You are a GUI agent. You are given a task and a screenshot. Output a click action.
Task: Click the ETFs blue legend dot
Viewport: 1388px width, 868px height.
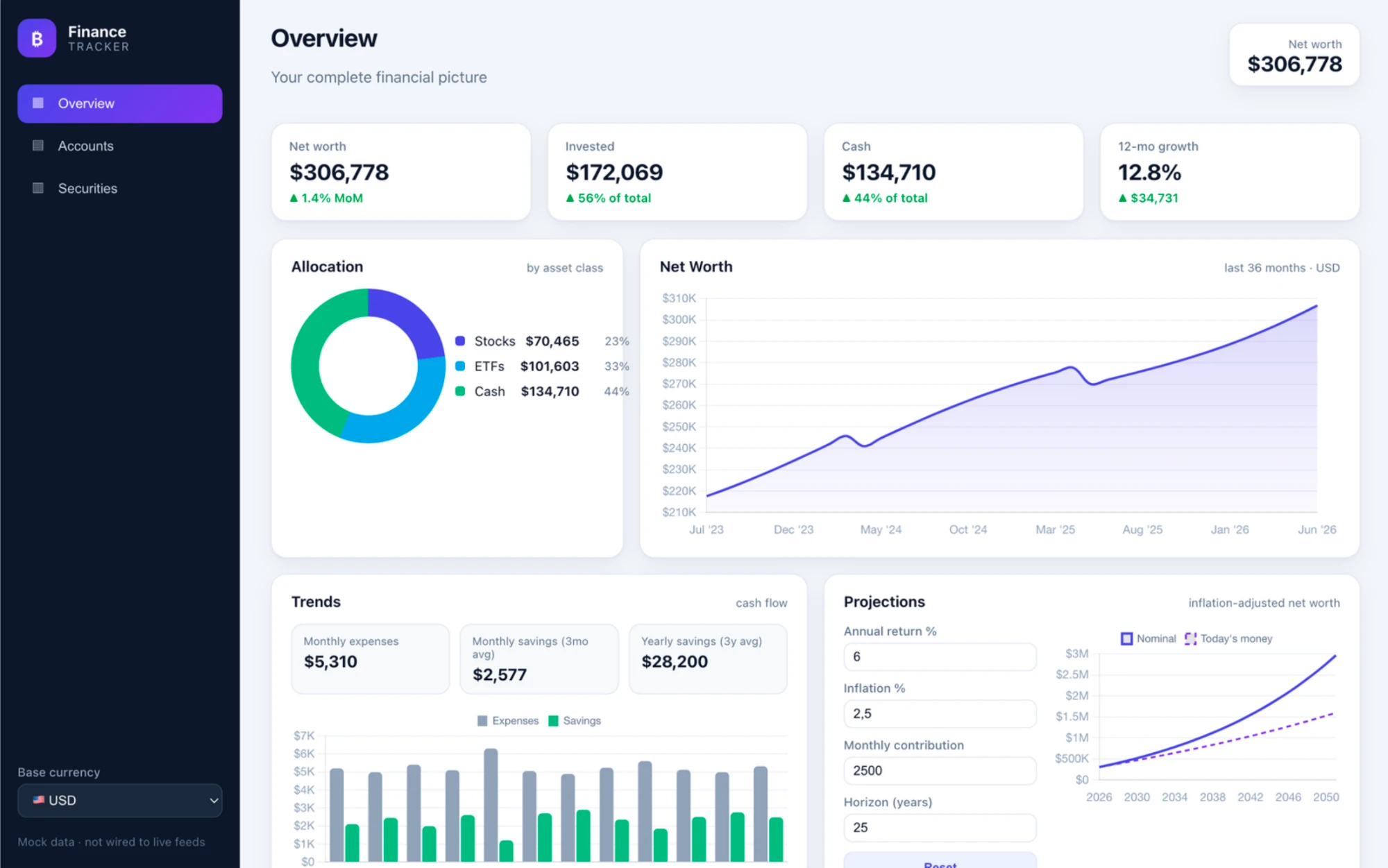coord(459,366)
